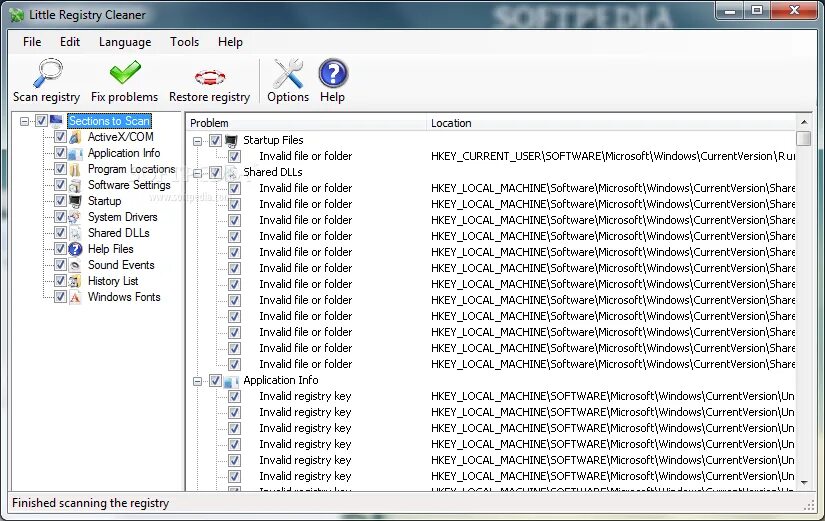Click the Help Files question icon
825x521 pixels.
75,249
